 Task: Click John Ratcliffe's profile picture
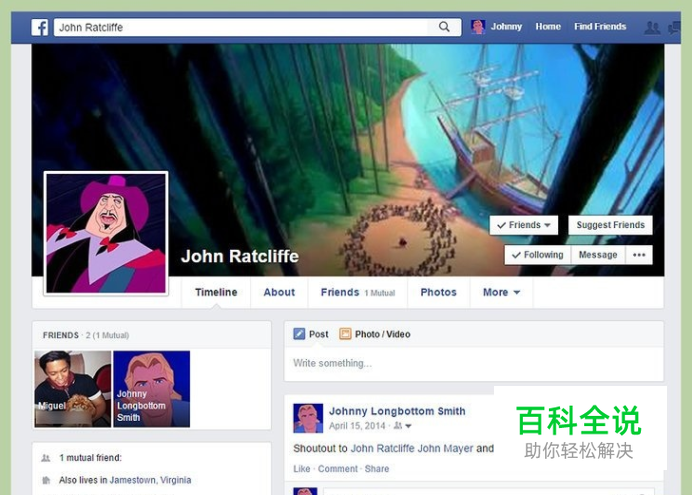(106, 233)
